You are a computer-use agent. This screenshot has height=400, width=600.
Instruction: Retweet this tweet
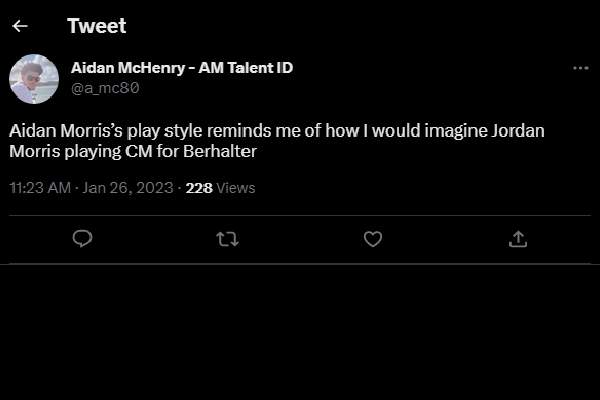click(228, 239)
